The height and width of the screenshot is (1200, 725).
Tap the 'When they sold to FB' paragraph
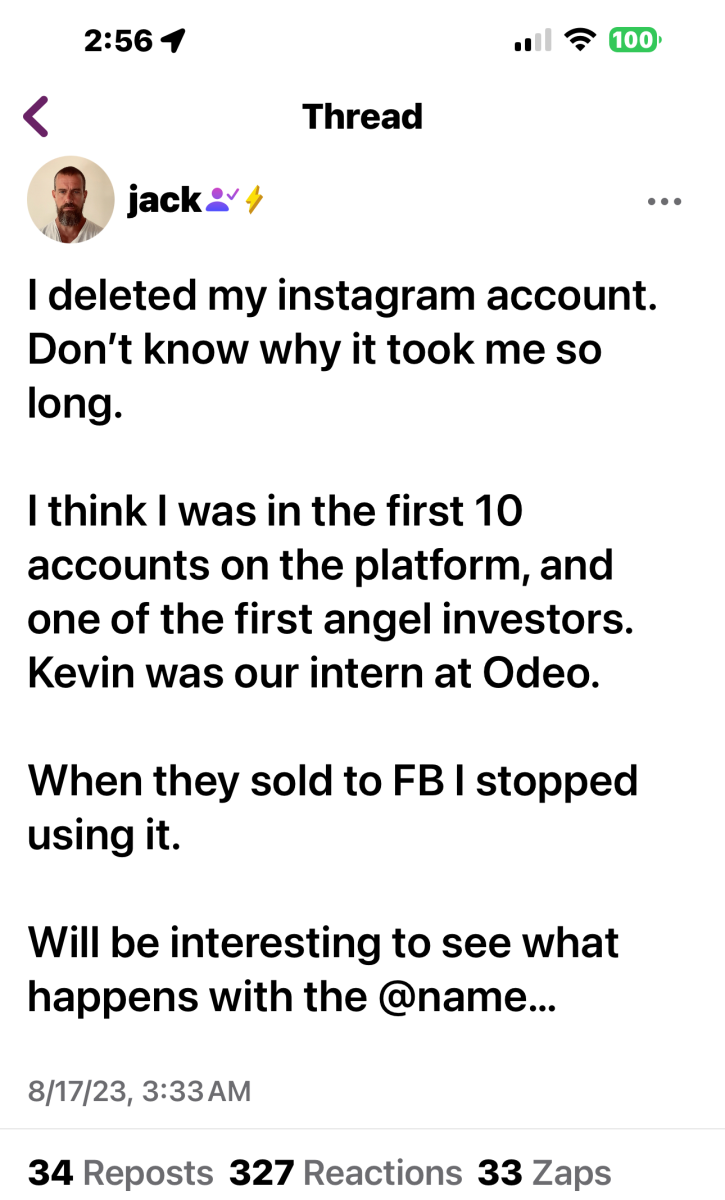click(x=332, y=806)
